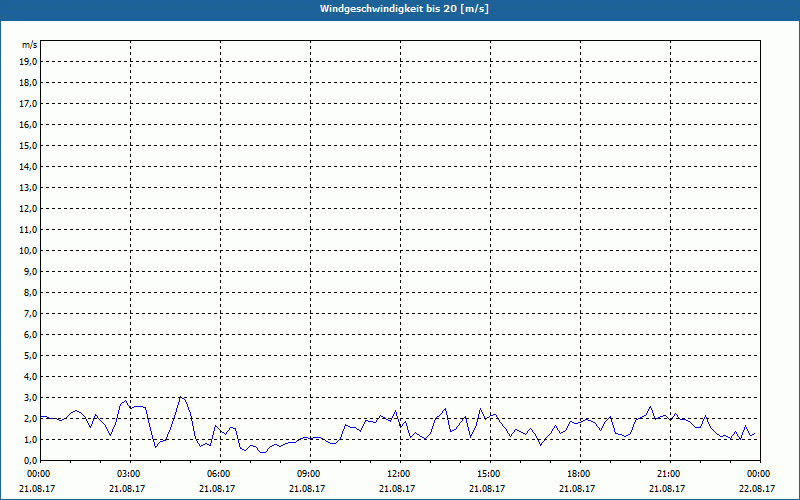Click the '17,0' y-axis value
This screenshot has height=500, width=800.
pyautogui.click(x=28, y=104)
